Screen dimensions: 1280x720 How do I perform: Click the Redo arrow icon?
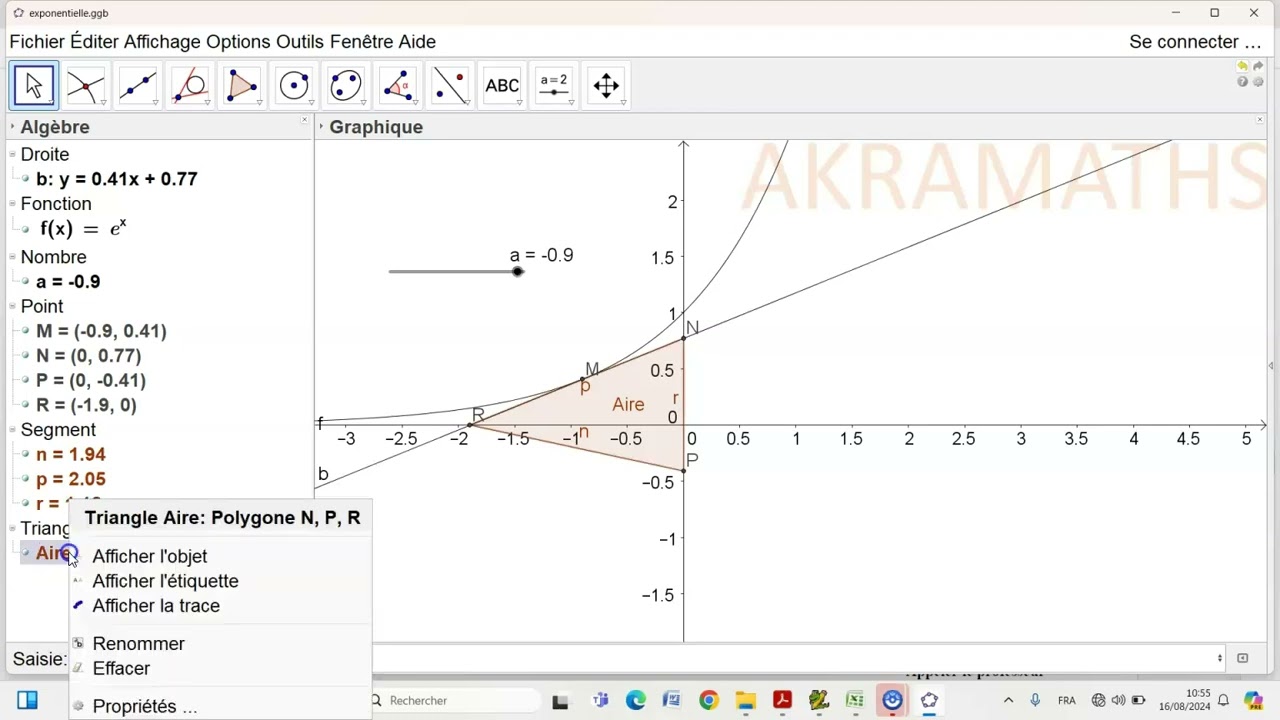(1258, 67)
